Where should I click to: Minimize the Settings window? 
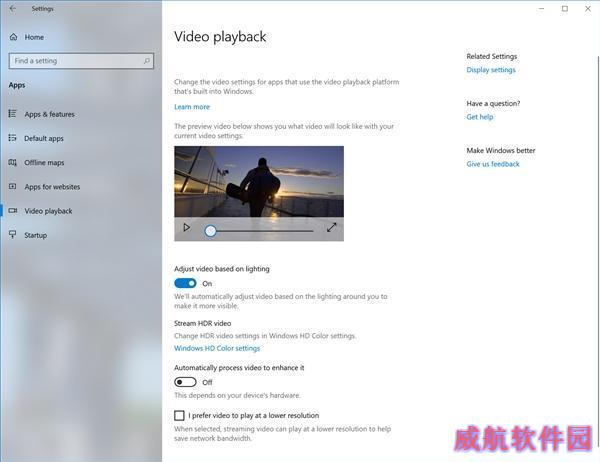pyautogui.click(x=541, y=8)
